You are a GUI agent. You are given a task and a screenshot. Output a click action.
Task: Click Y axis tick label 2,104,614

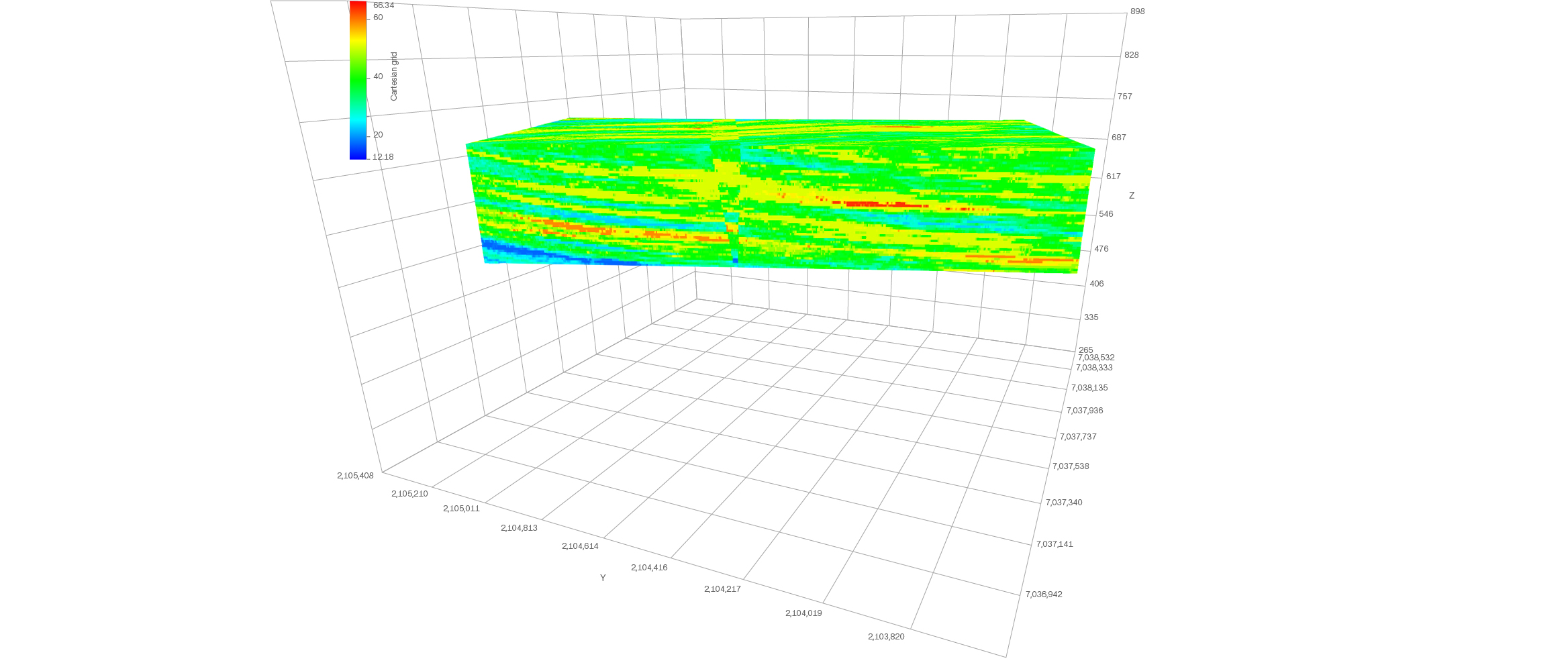click(580, 546)
